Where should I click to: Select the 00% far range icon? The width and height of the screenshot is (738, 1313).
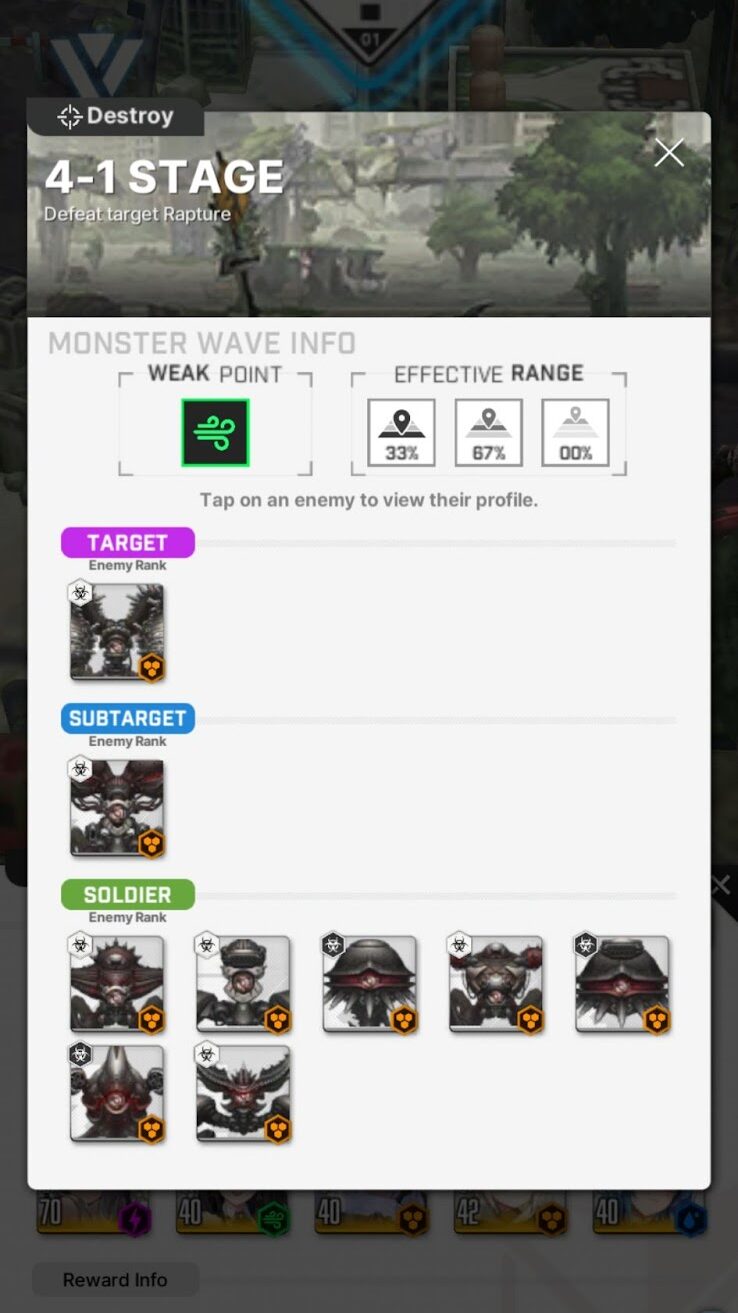pos(576,432)
